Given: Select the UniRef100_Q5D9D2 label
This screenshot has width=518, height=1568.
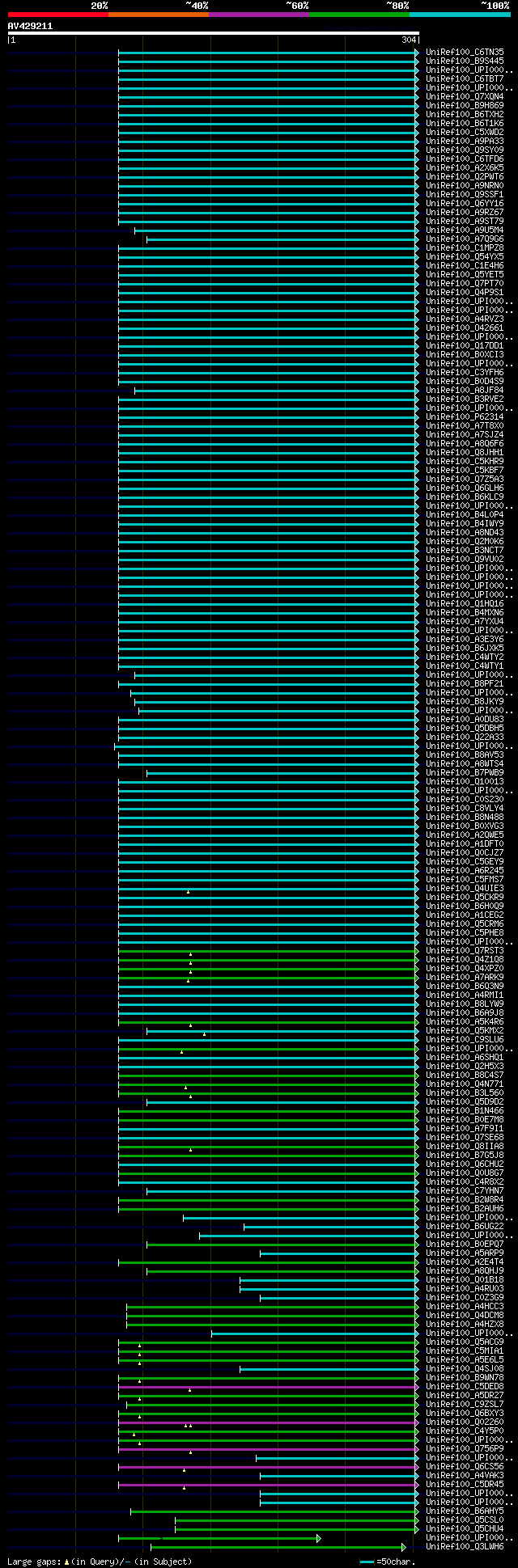Looking at the screenshot, I should point(465,1101).
